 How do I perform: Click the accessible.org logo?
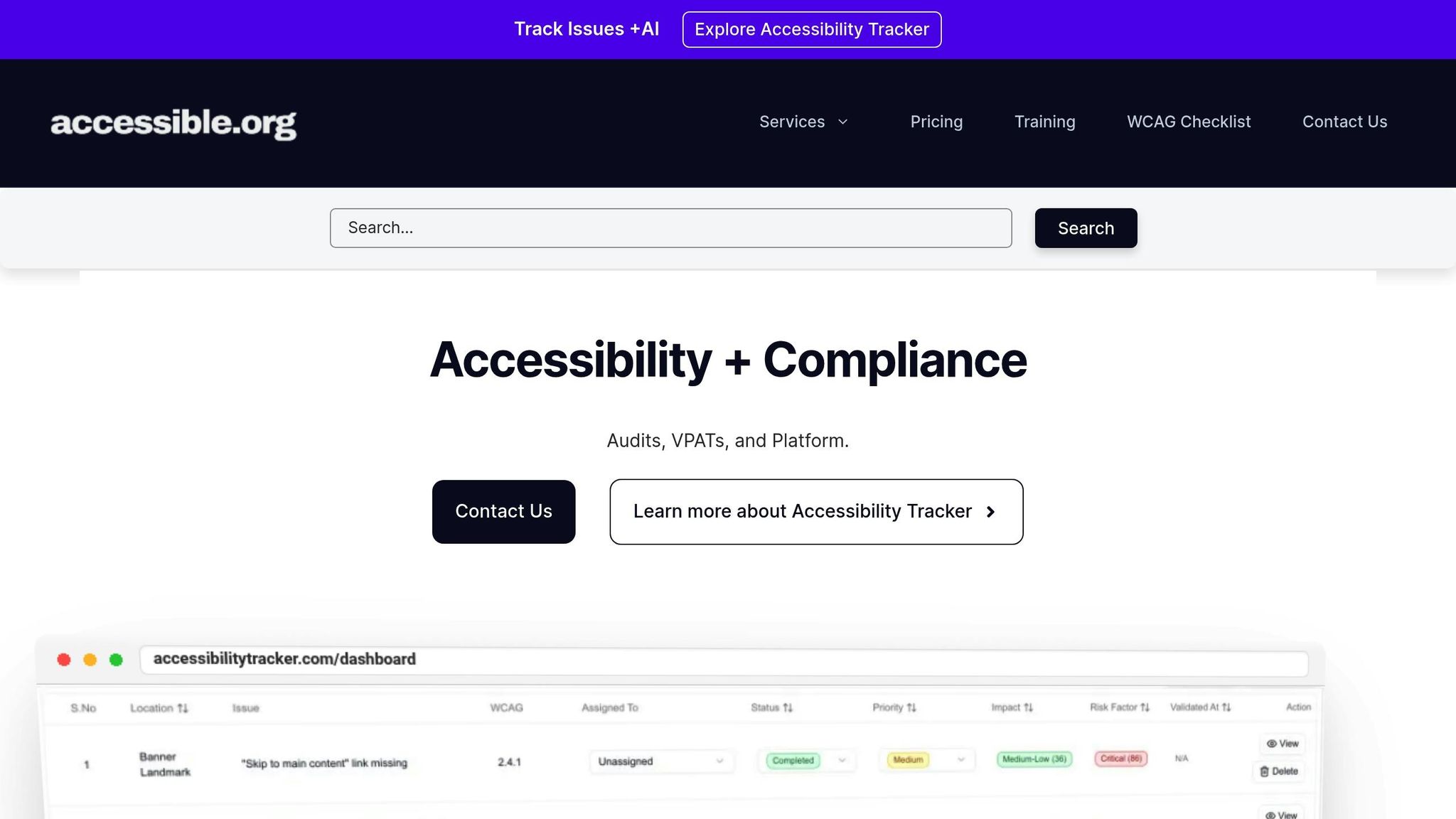click(x=173, y=123)
